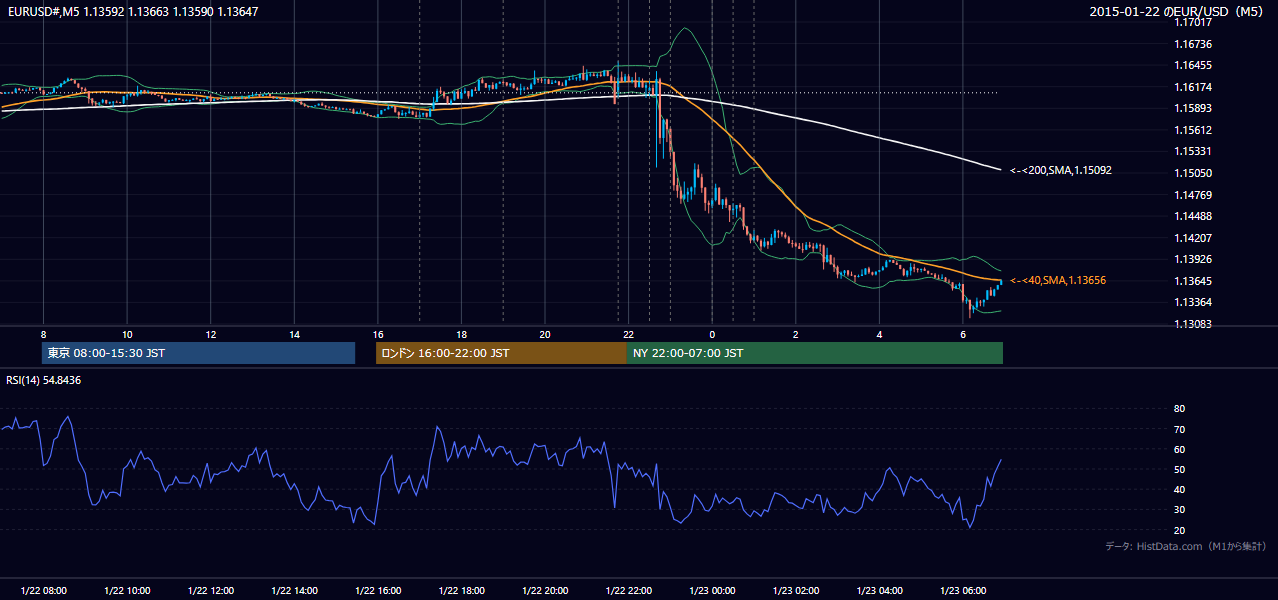Click hour label 18 under price chart
The width and height of the screenshot is (1278, 600).
pos(461,334)
